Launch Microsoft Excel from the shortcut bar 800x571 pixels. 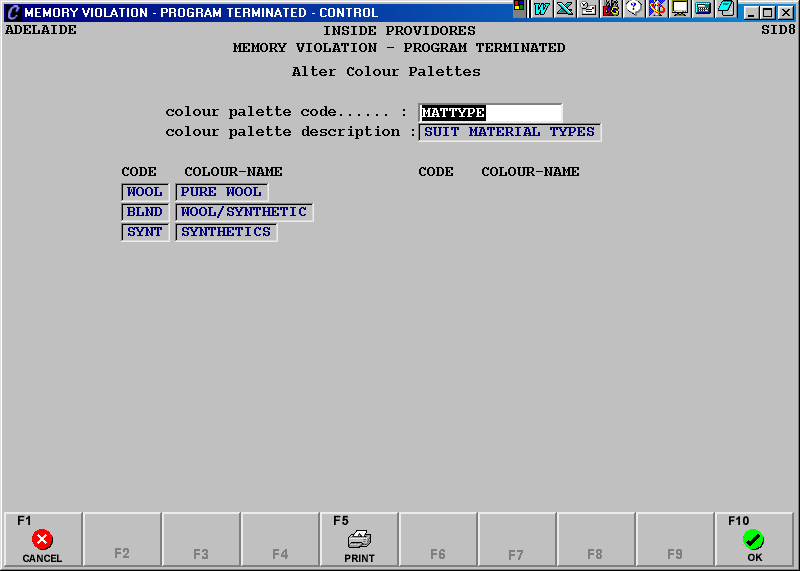(564, 9)
